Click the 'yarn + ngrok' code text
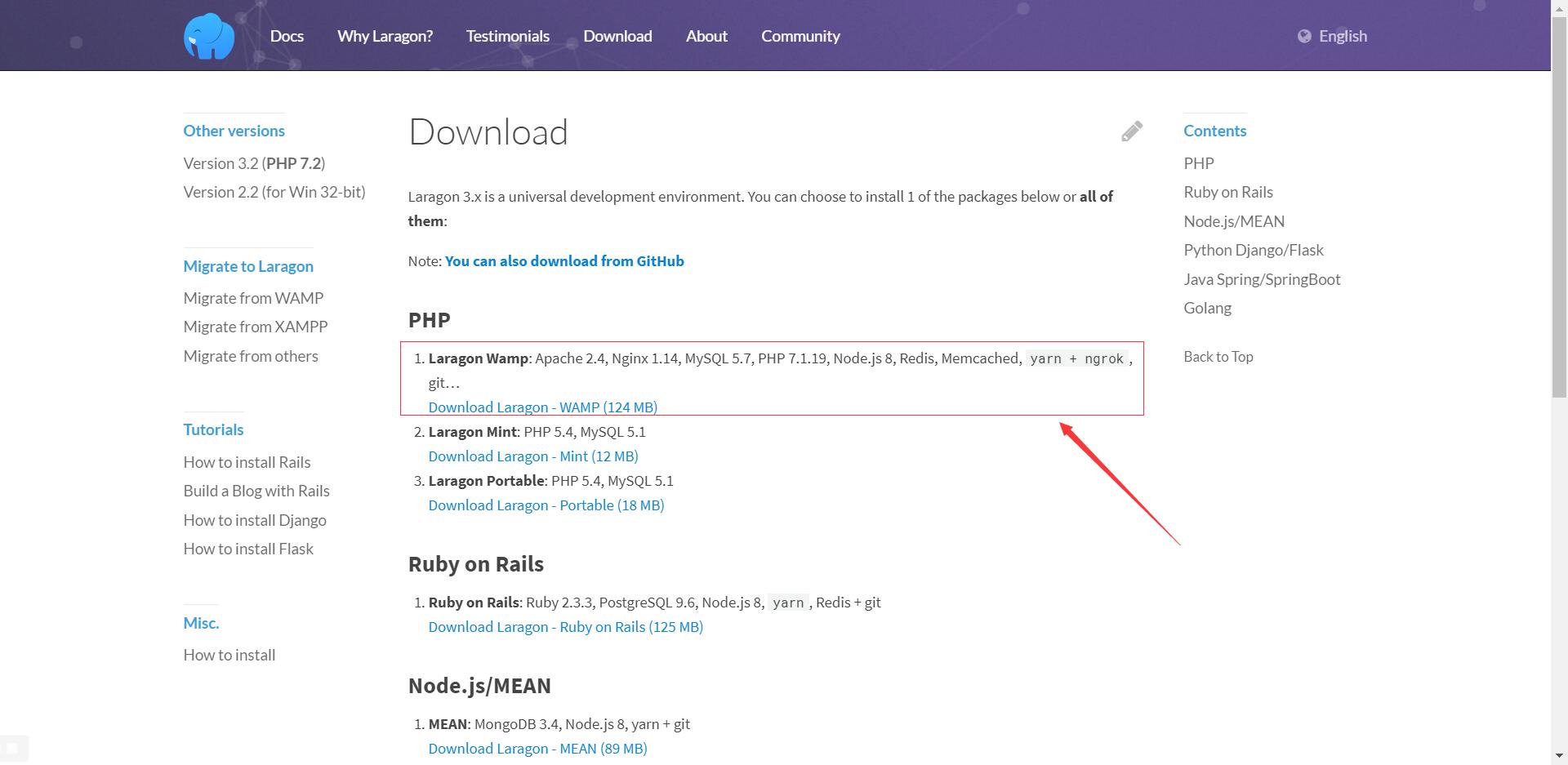This screenshot has height=765, width=1568. click(1077, 358)
